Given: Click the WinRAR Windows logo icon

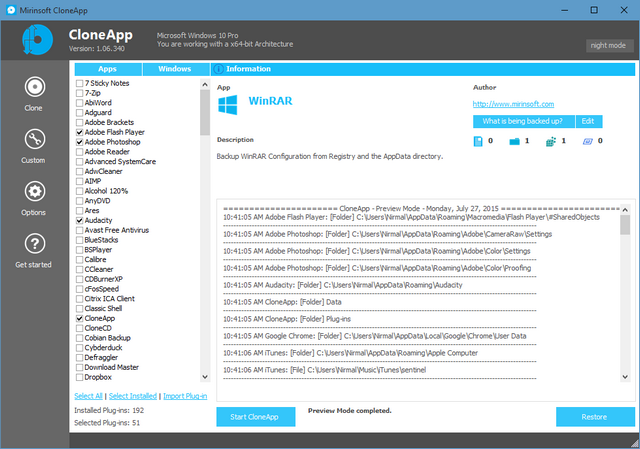Looking at the screenshot, I should 228,105.
